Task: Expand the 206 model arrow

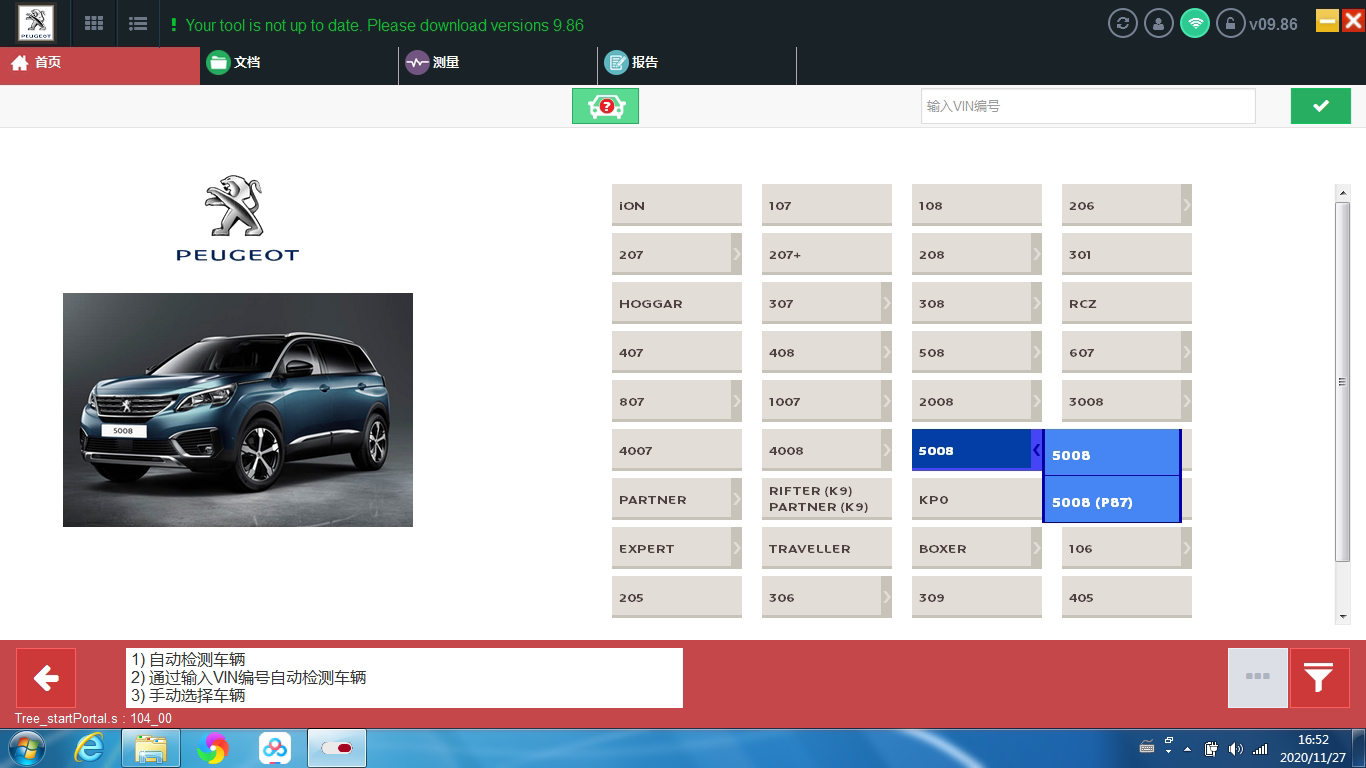Action: tap(1186, 205)
